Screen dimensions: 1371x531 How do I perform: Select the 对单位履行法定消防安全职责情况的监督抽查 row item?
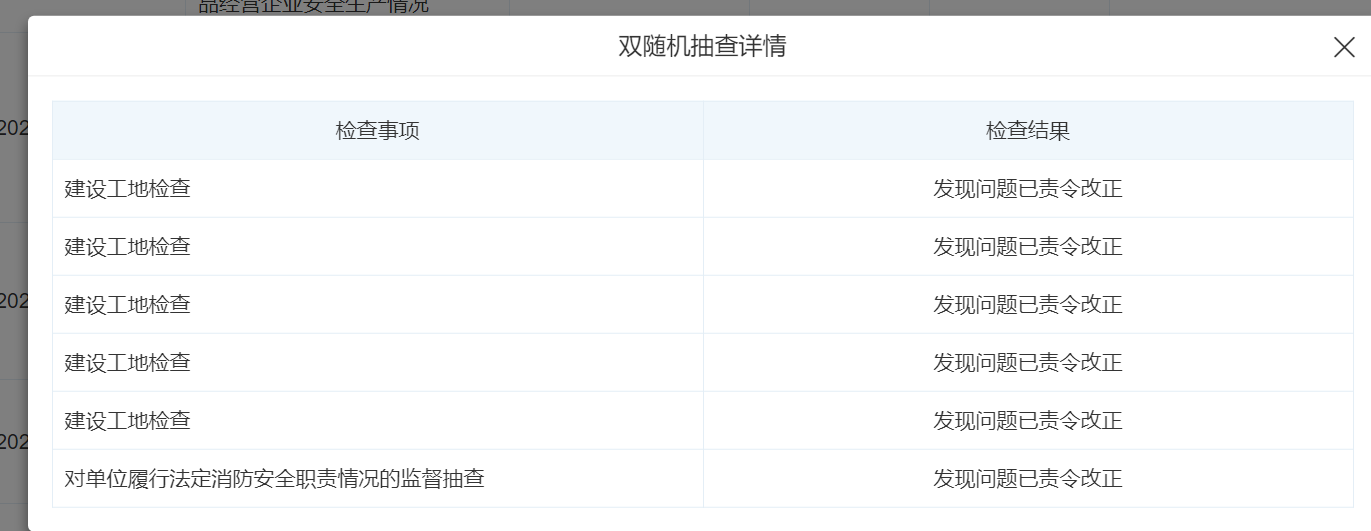click(275, 478)
